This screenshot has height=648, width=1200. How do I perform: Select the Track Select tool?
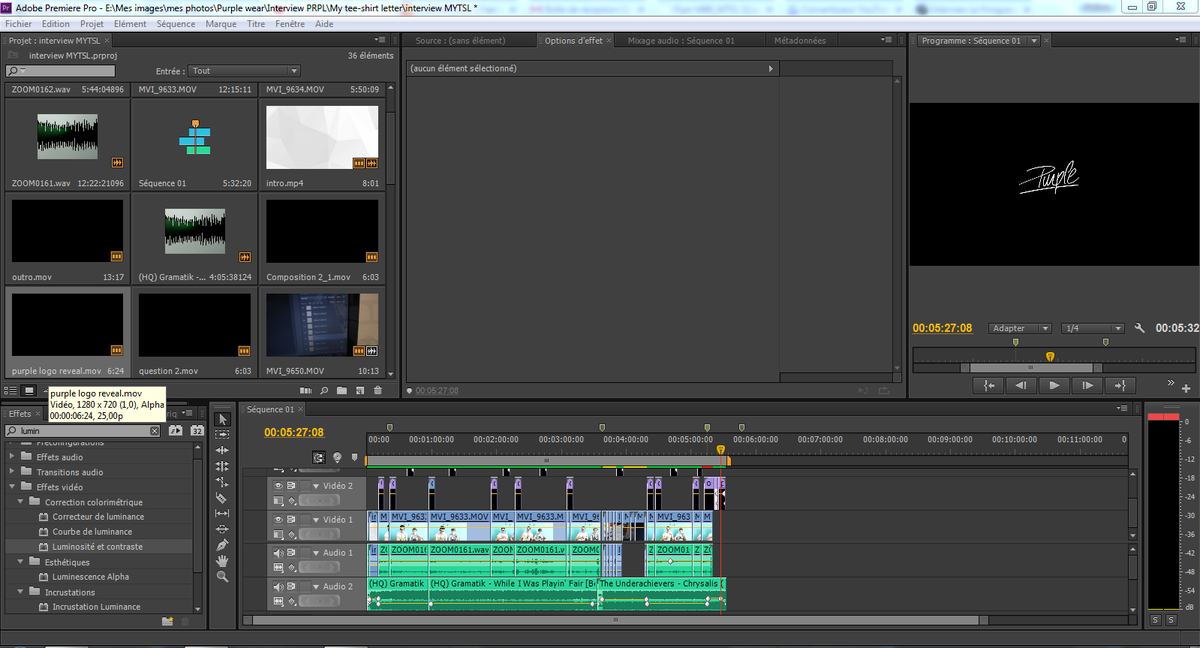tap(223, 435)
